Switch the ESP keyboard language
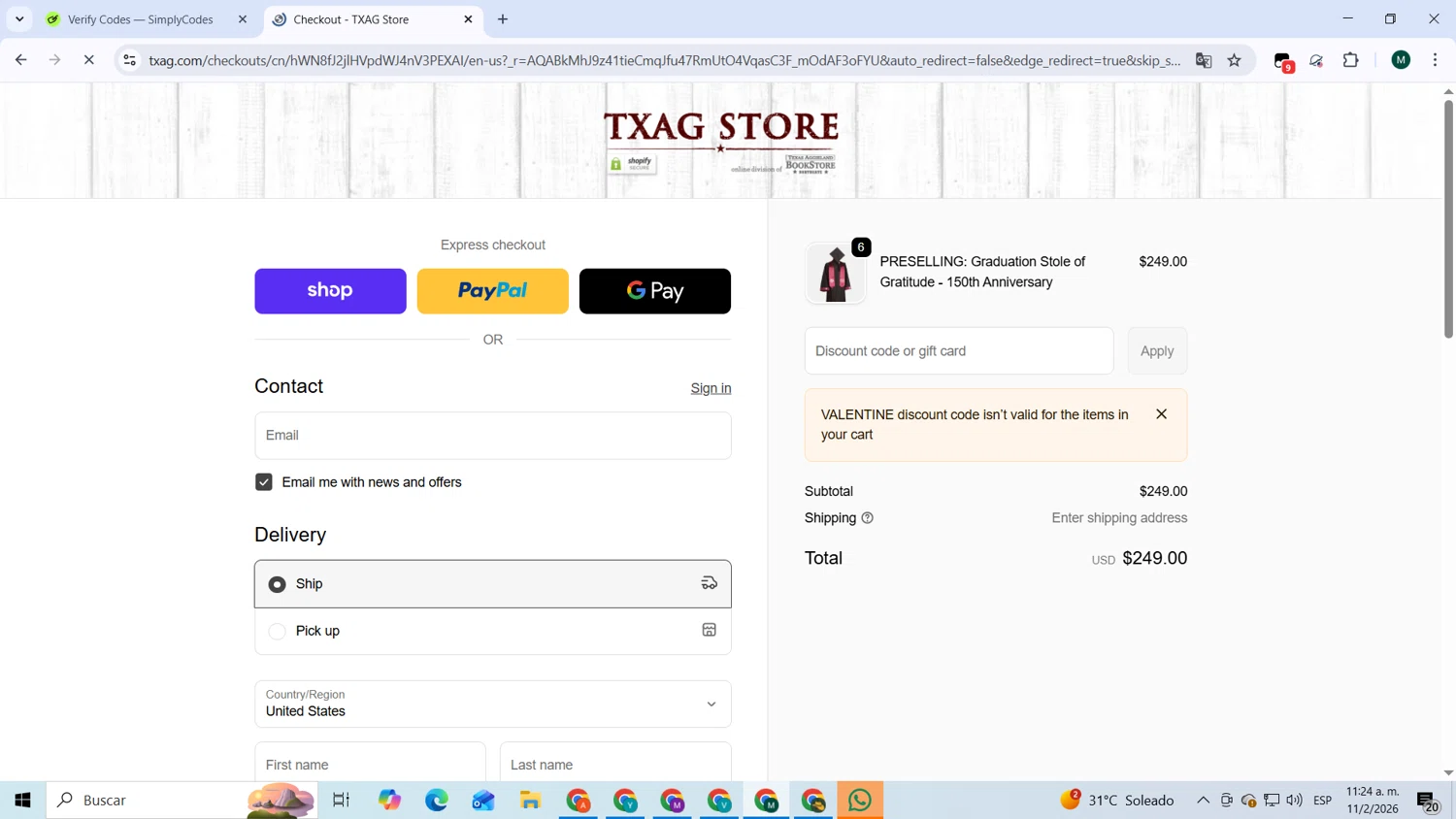 click(1322, 801)
